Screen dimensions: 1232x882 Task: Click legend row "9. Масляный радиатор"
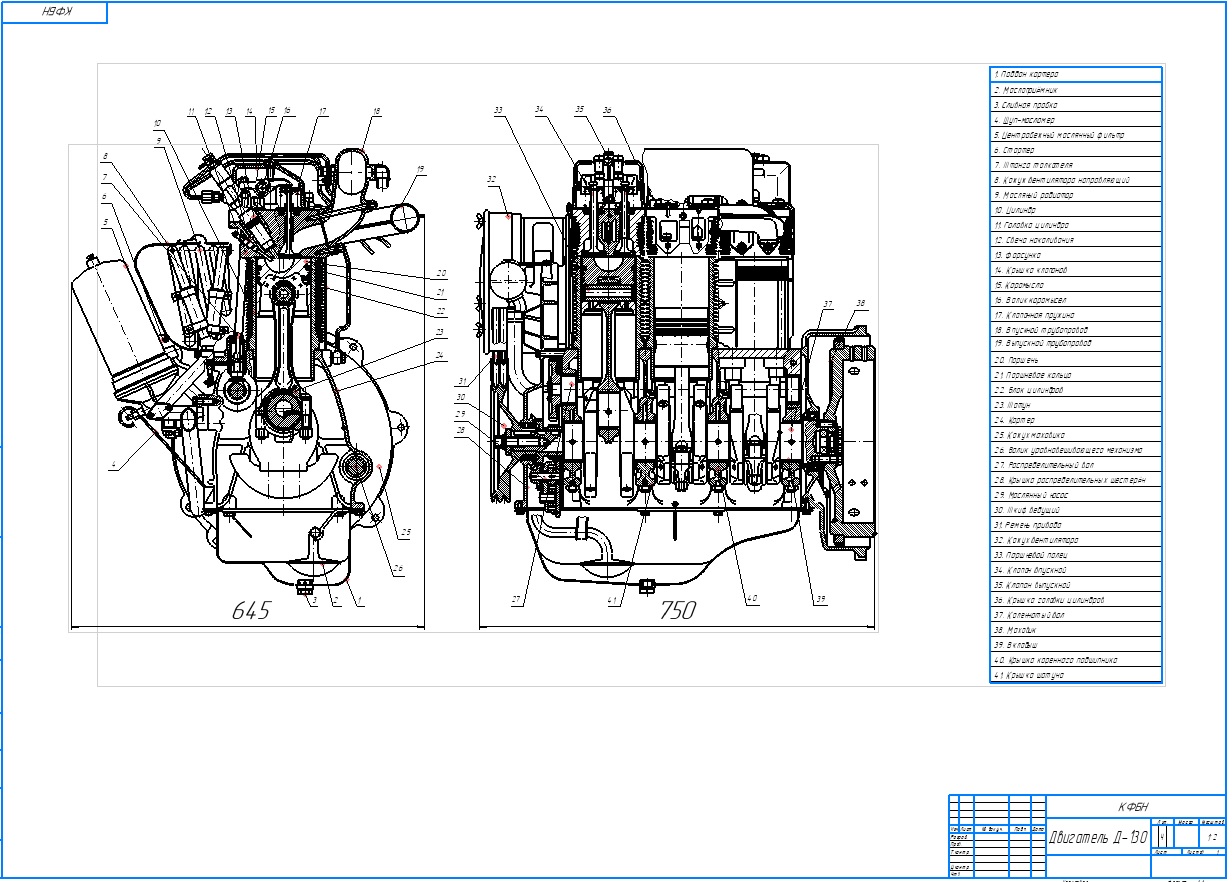(1076, 195)
